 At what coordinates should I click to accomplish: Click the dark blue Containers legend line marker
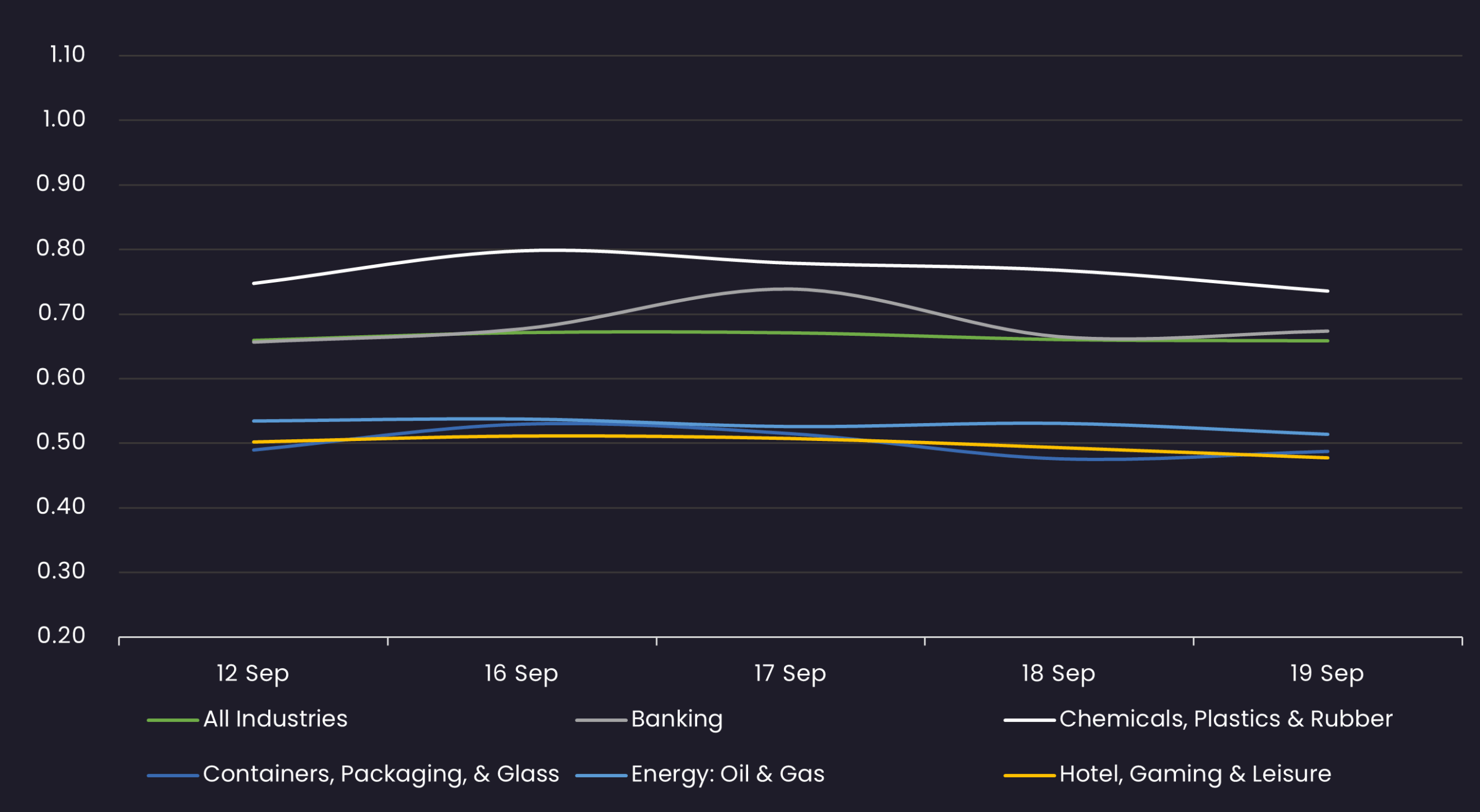click(x=173, y=776)
